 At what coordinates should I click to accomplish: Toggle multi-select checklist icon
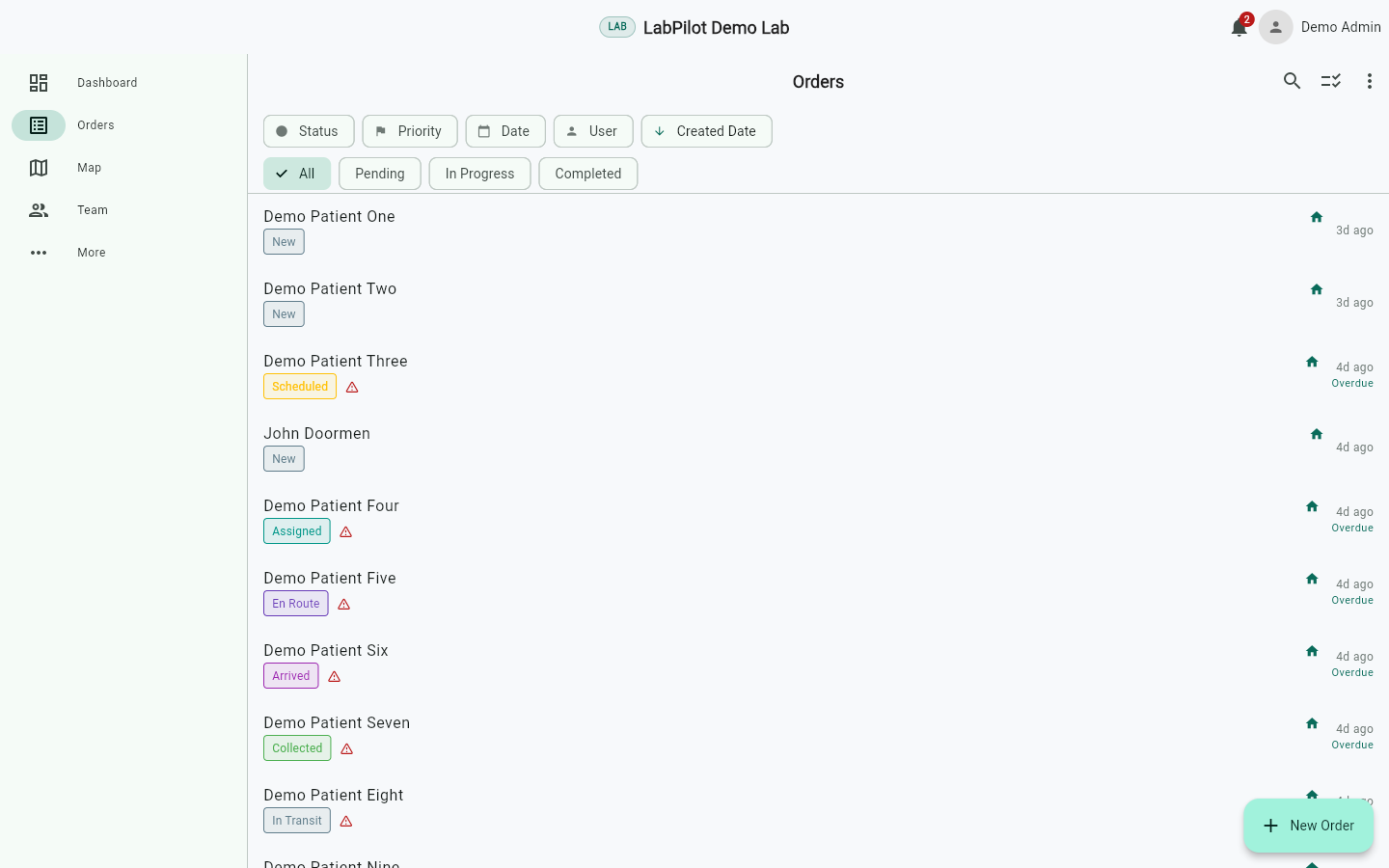1331,81
